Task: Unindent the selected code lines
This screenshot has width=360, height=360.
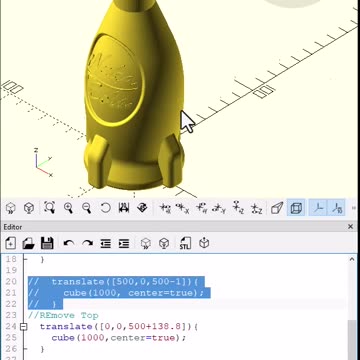Action: (x=106, y=243)
